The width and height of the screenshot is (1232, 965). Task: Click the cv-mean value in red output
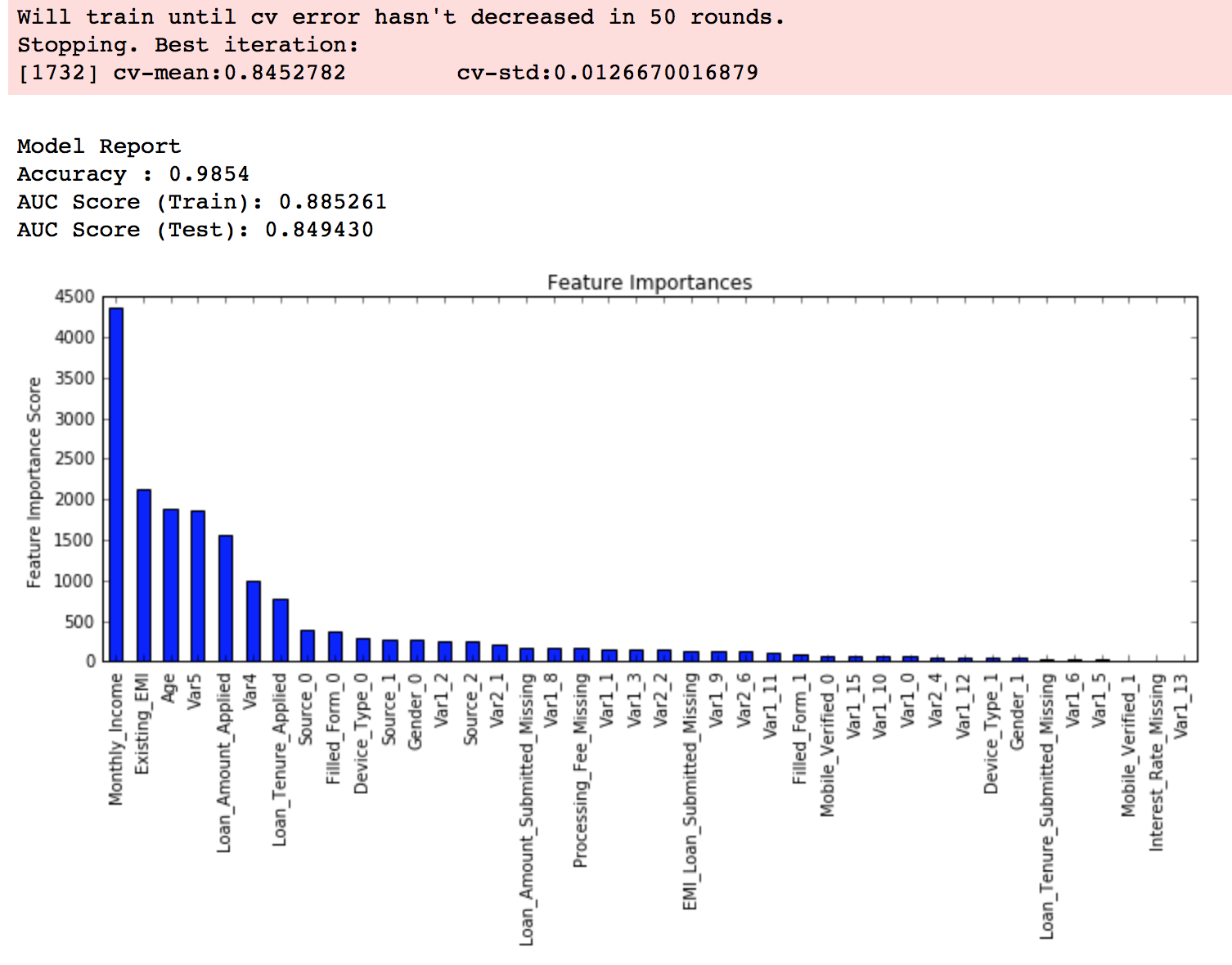click(x=229, y=73)
